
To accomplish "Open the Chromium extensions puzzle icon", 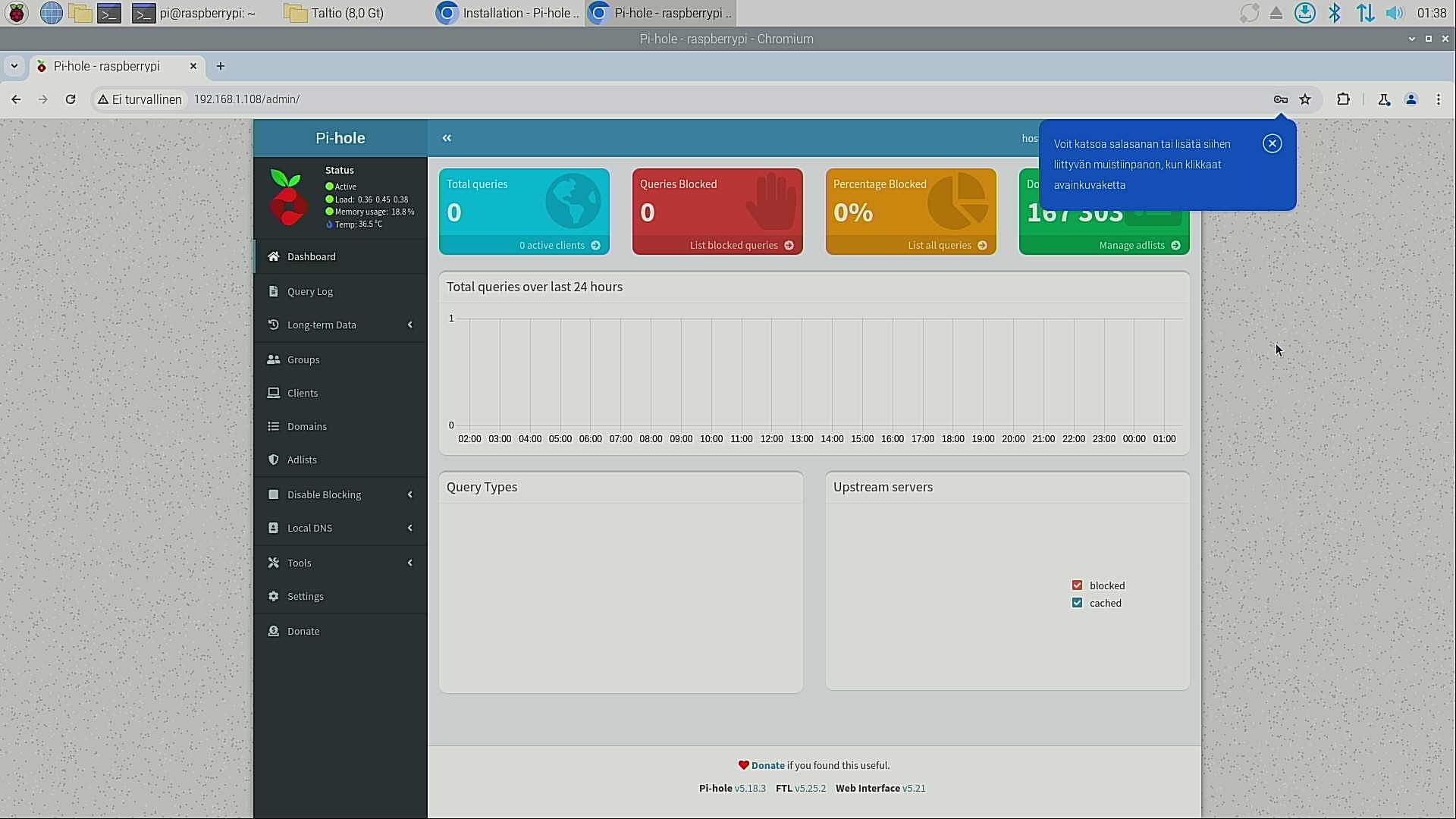I will (x=1343, y=99).
